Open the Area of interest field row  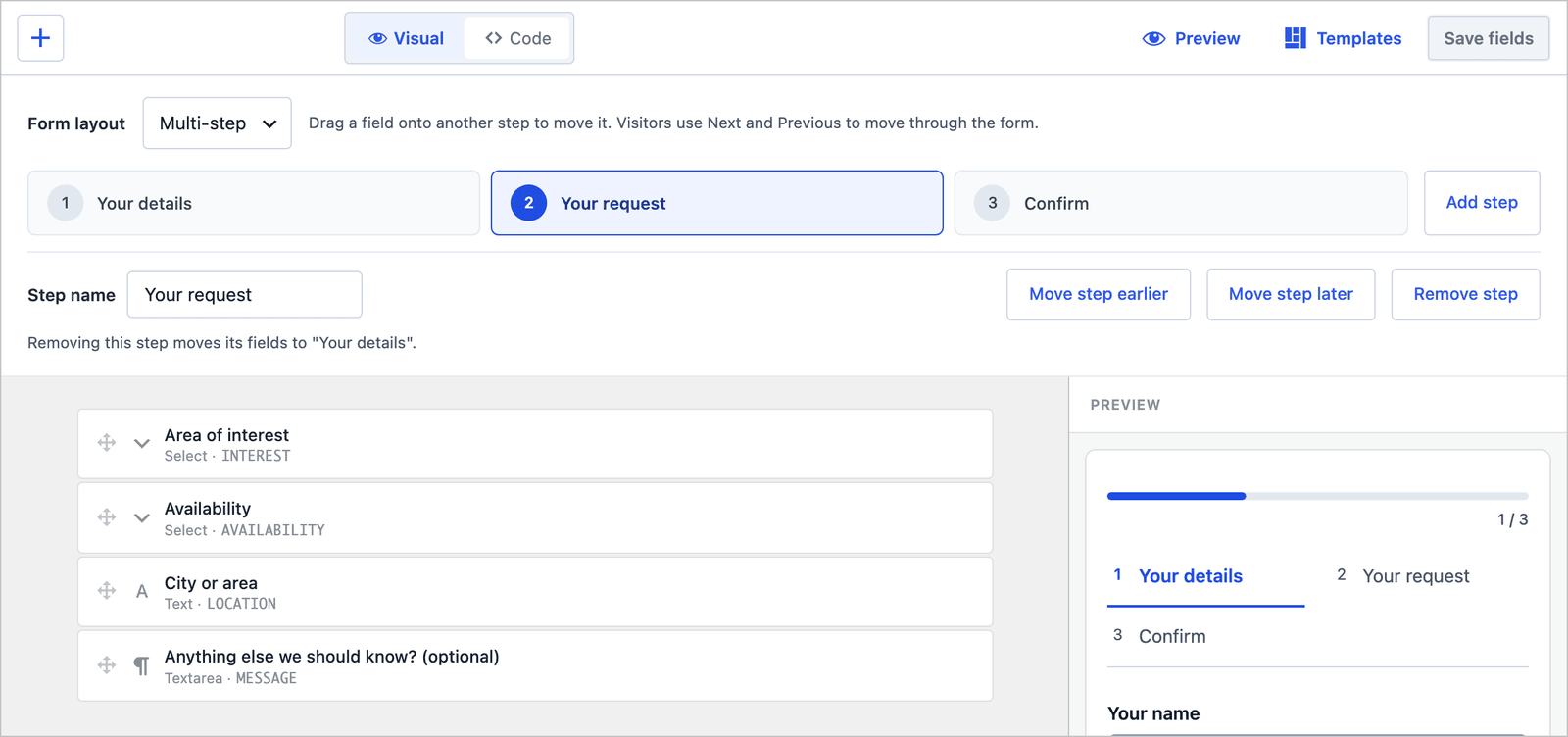pyautogui.click(x=535, y=444)
